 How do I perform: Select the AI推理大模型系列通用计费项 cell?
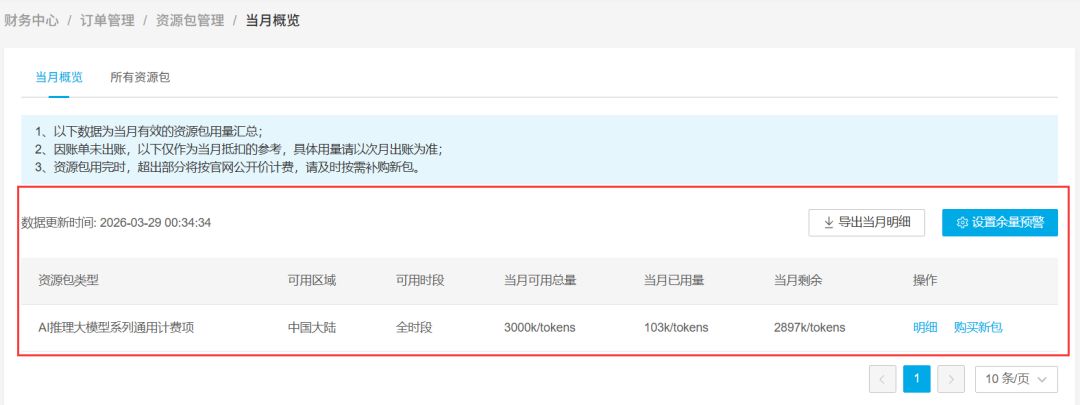click(116, 327)
